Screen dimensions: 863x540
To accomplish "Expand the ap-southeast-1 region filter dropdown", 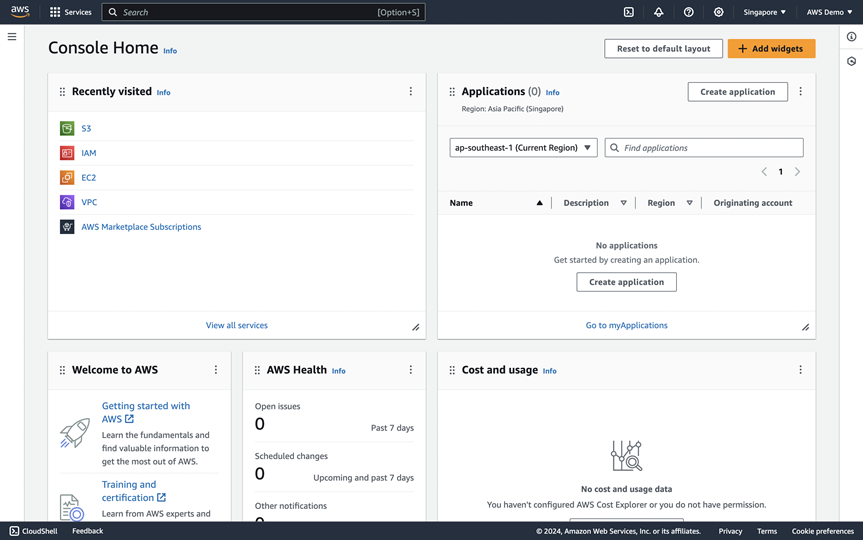I will point(523,148).
